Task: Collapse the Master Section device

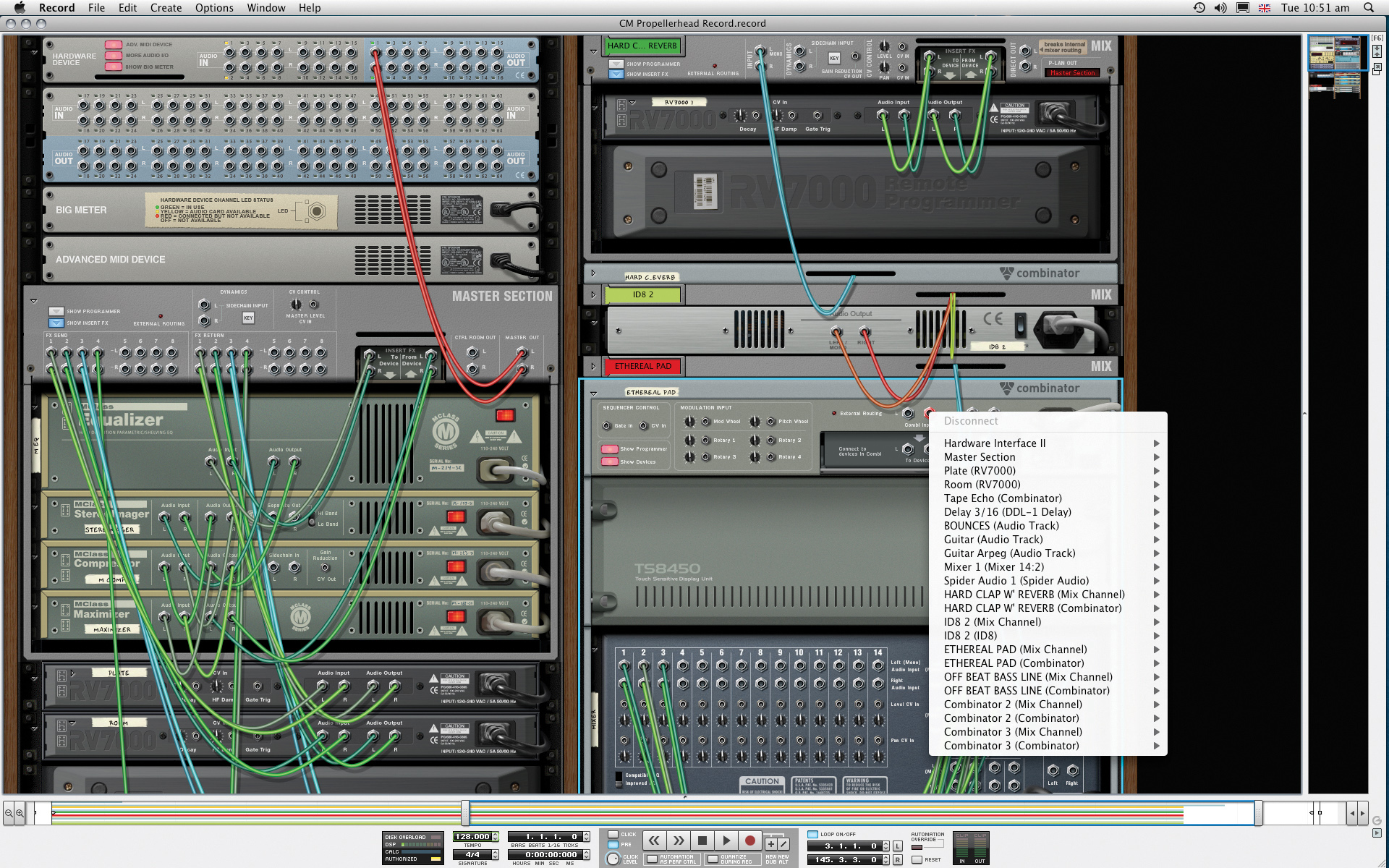Action: click(33, 300)
